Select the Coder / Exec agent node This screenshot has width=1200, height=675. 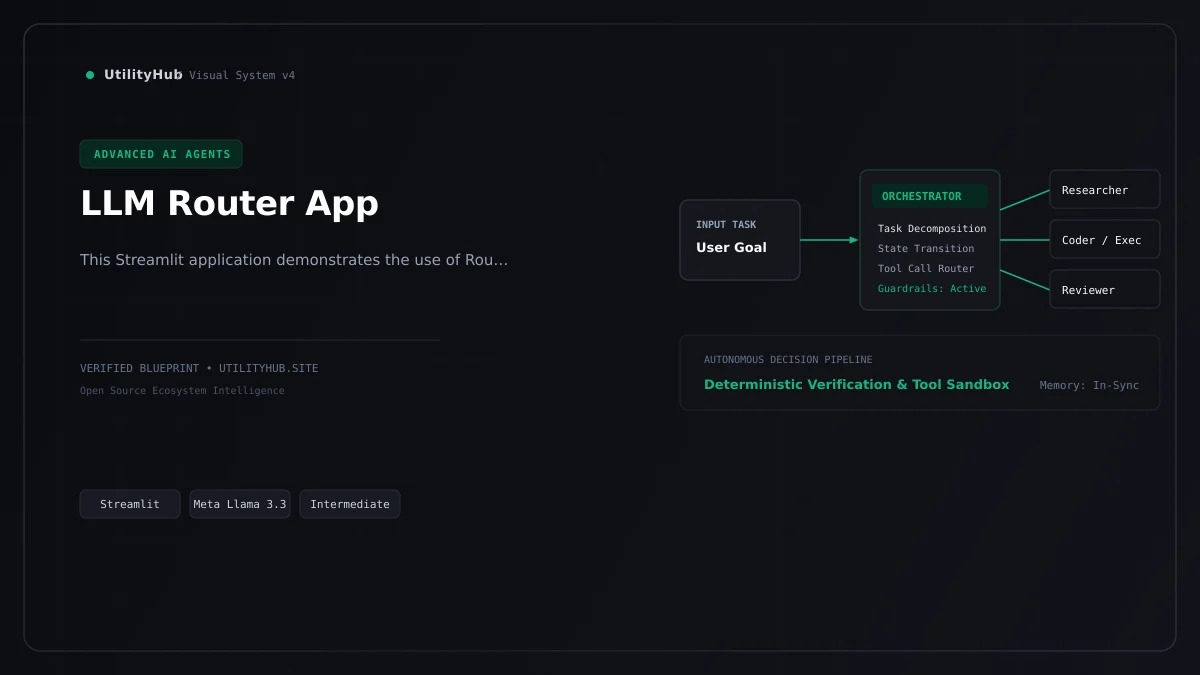1105,239
